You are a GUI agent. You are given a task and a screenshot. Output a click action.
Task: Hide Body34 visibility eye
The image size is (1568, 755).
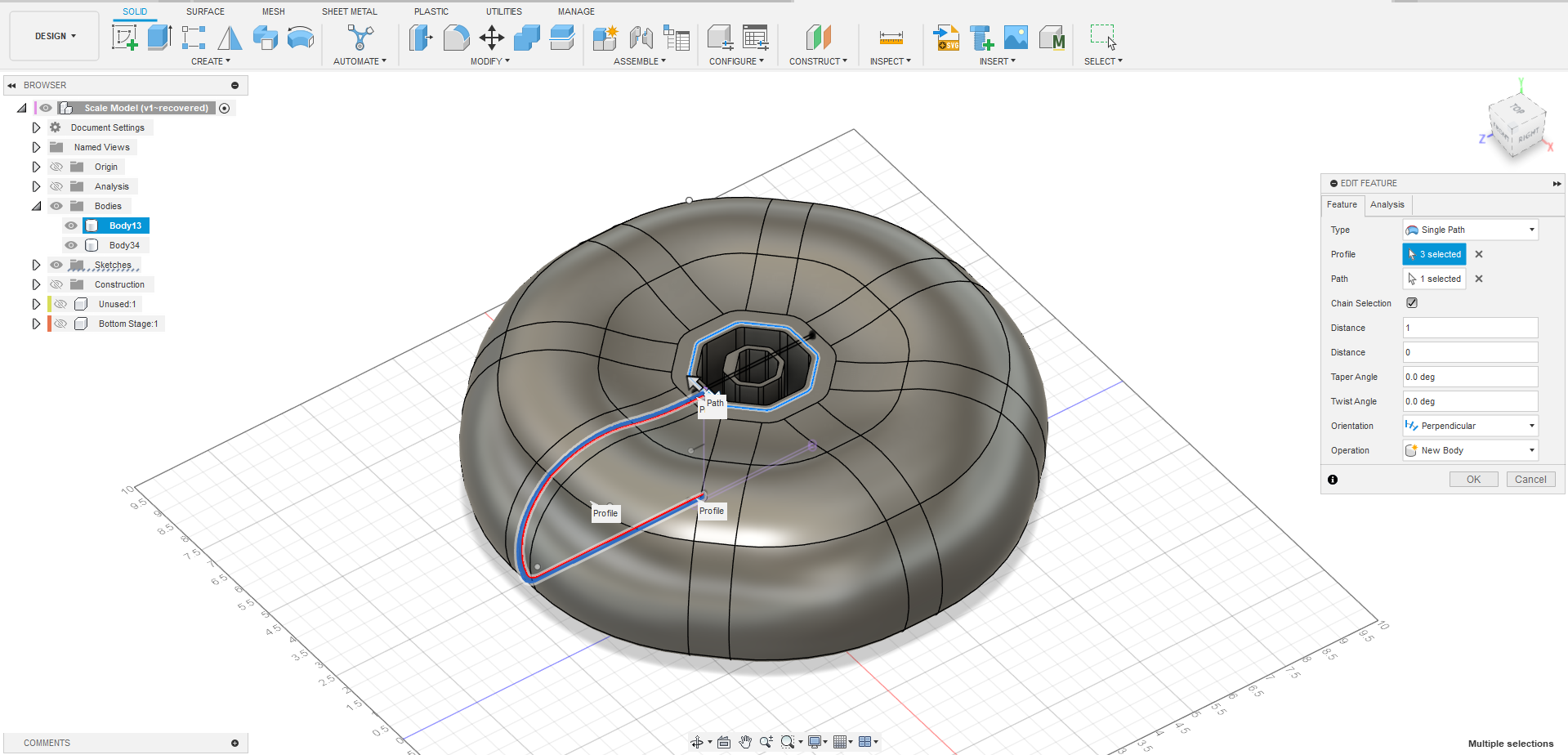[71, 245]
